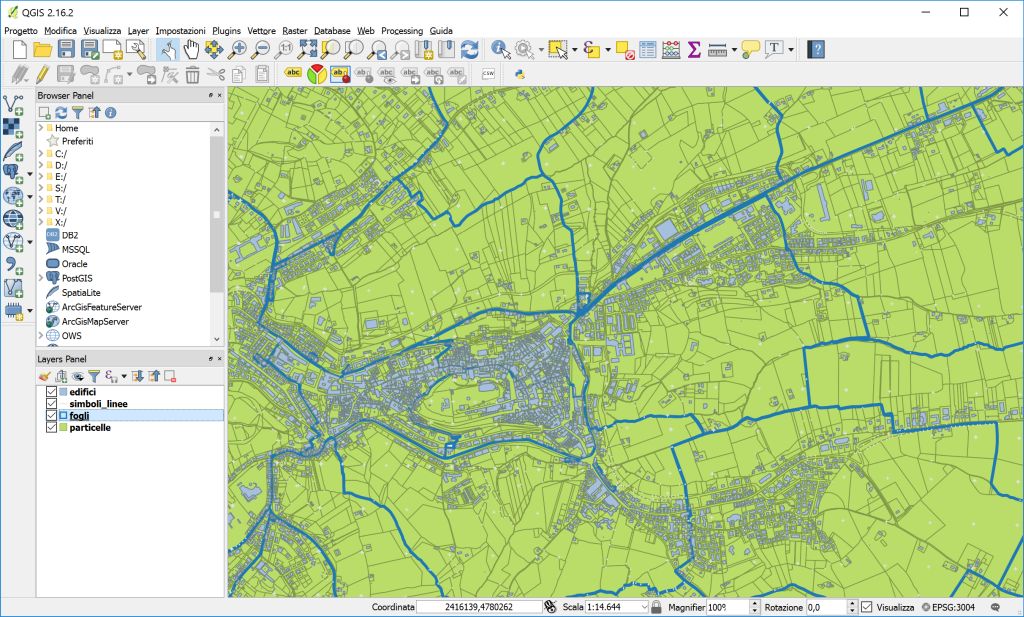Open the field calculator abacus icon
Viewport: 1024px width, 617px height.
point(671,50)
